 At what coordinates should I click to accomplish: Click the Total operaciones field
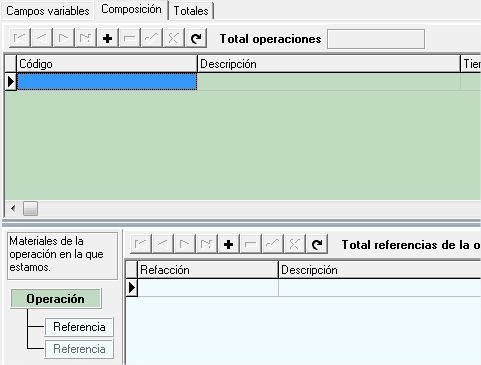click(x=376, y=39)
